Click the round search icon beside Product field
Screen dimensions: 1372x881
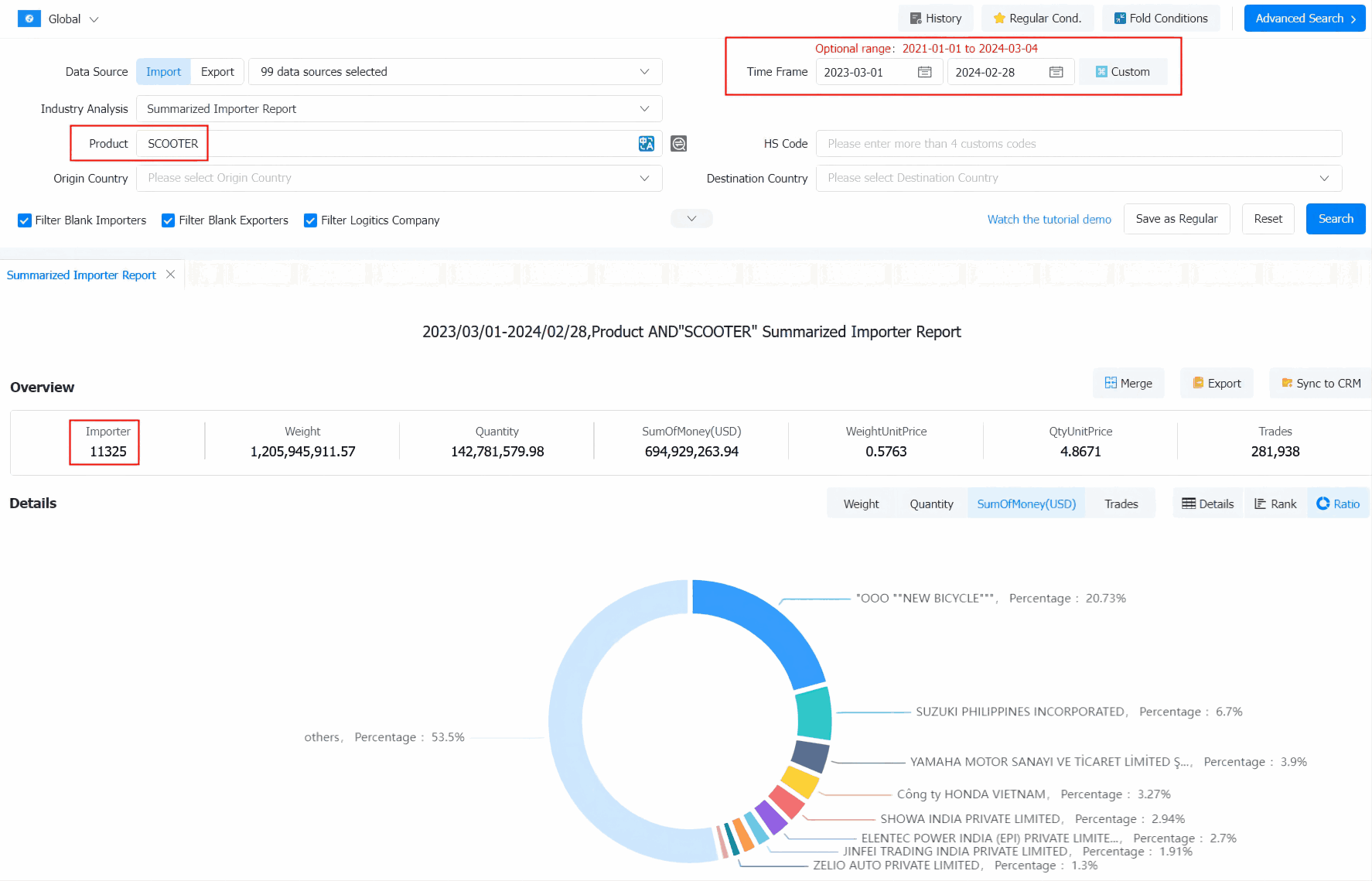(x=678, y=144)
